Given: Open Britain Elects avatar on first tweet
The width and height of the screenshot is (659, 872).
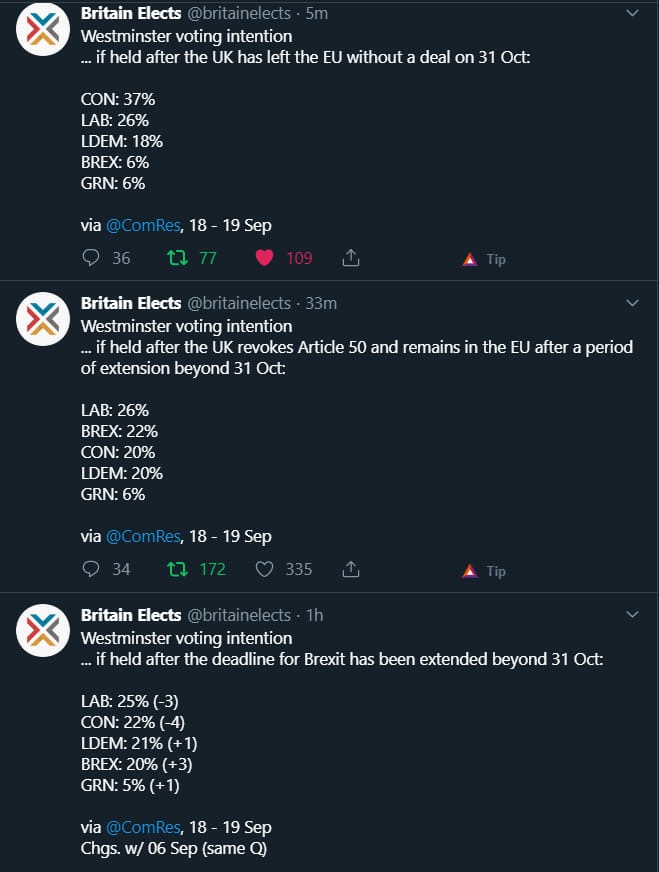Looking at the screenshot, I should [42, 30].
